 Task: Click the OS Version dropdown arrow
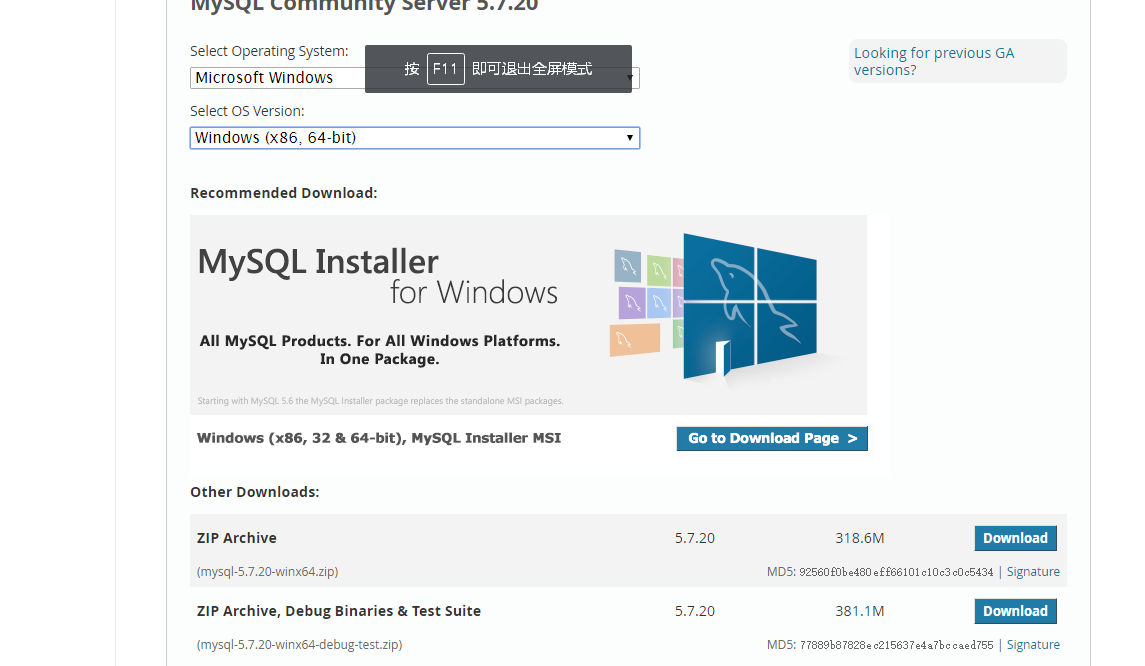pos(629,138)
